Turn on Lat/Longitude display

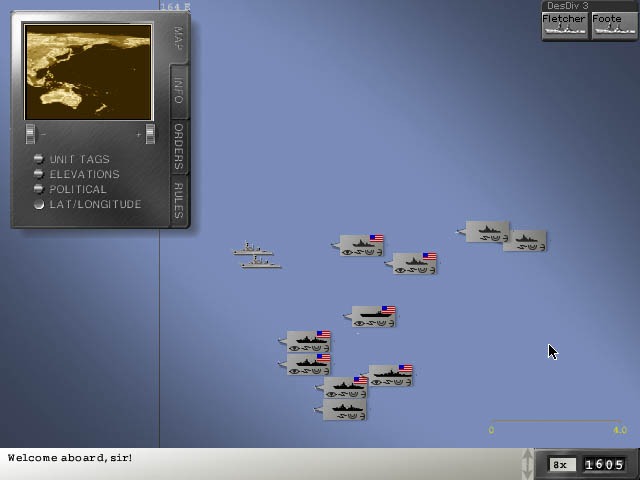pyautogui.click(x=39, y=204)
